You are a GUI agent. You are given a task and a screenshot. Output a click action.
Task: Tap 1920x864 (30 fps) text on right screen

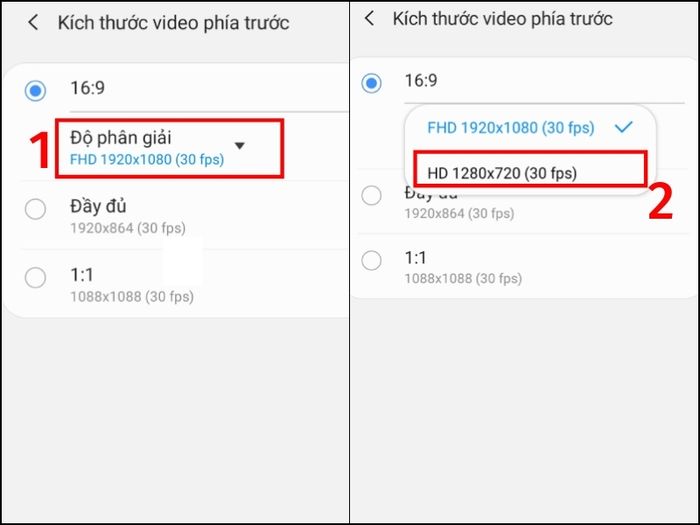[459, 213]
